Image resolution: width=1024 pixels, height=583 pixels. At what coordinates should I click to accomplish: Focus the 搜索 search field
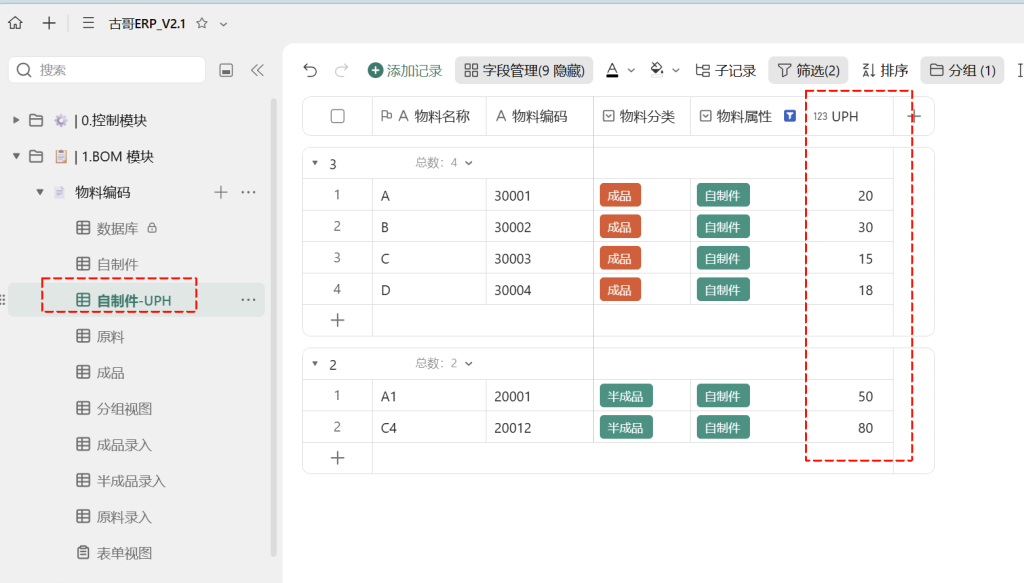[107, 70]
